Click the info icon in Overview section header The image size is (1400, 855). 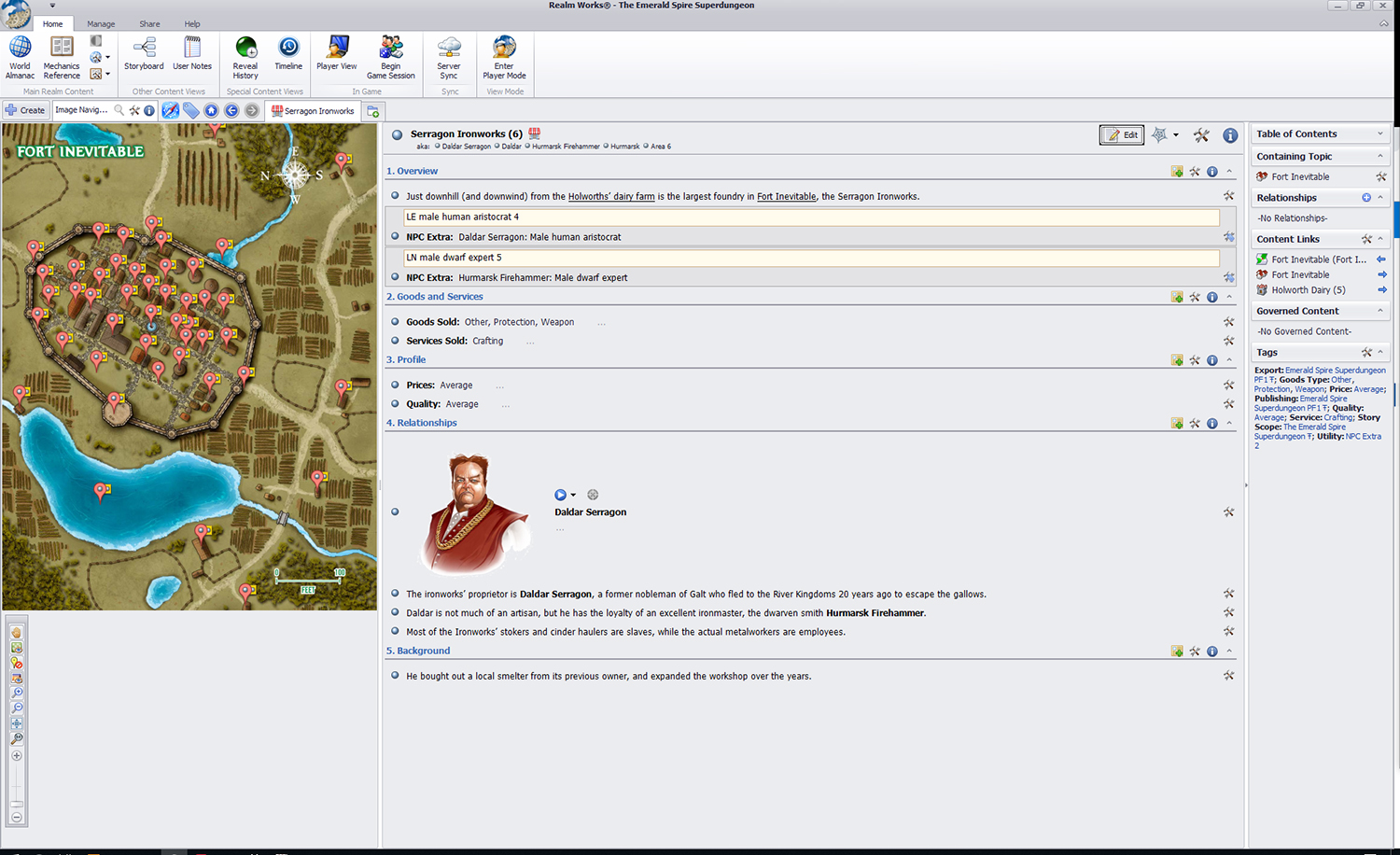(x=1211, y=172)
